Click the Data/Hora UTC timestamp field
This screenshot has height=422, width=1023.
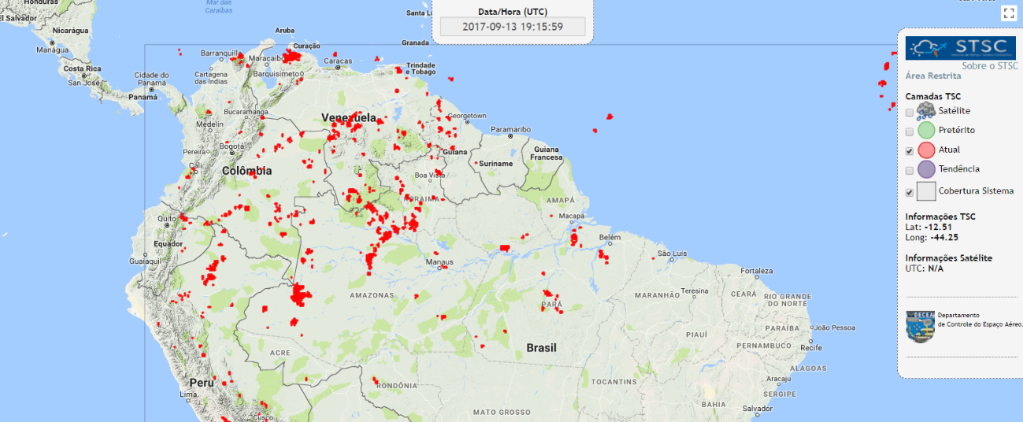click(x=512, y=27)
